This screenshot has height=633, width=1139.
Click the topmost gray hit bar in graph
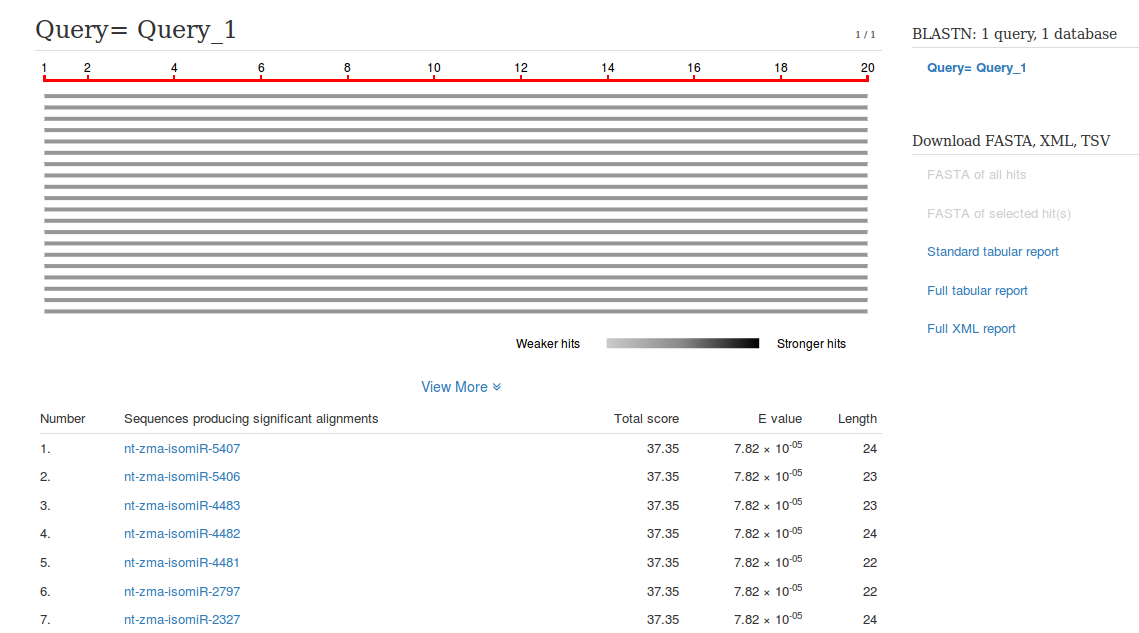455,96
